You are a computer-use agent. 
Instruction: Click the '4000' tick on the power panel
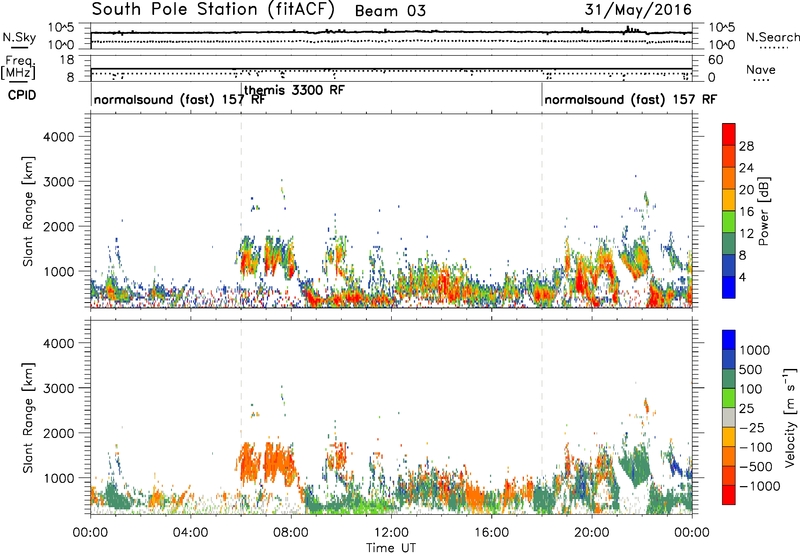tap(58, 137)
